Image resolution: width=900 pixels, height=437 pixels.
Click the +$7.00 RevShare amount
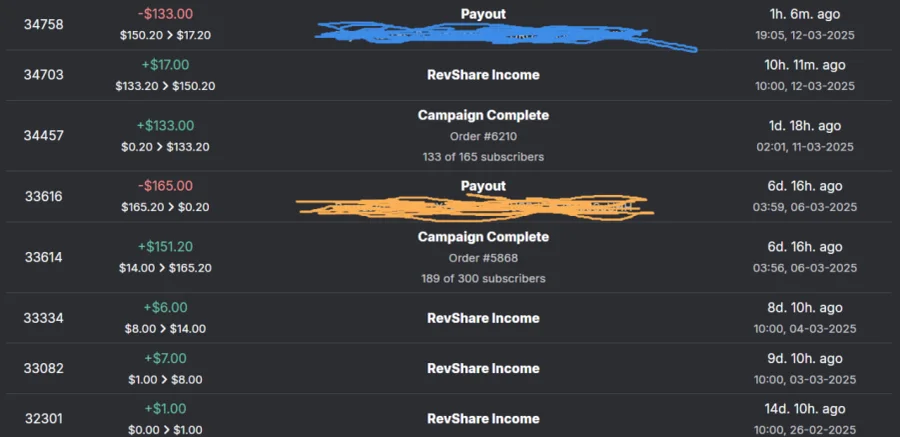(x=165, y=358)
